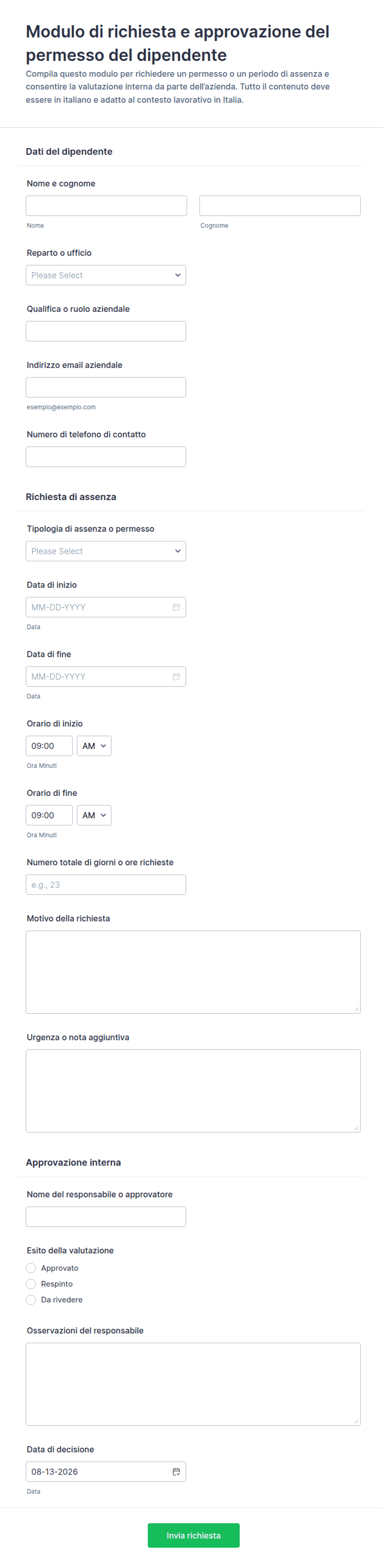The width and height of the screenshot is (383, 1568).
Task: Select the Approvato radio option
Action: pyautogui.click(x=31, y=1268)
